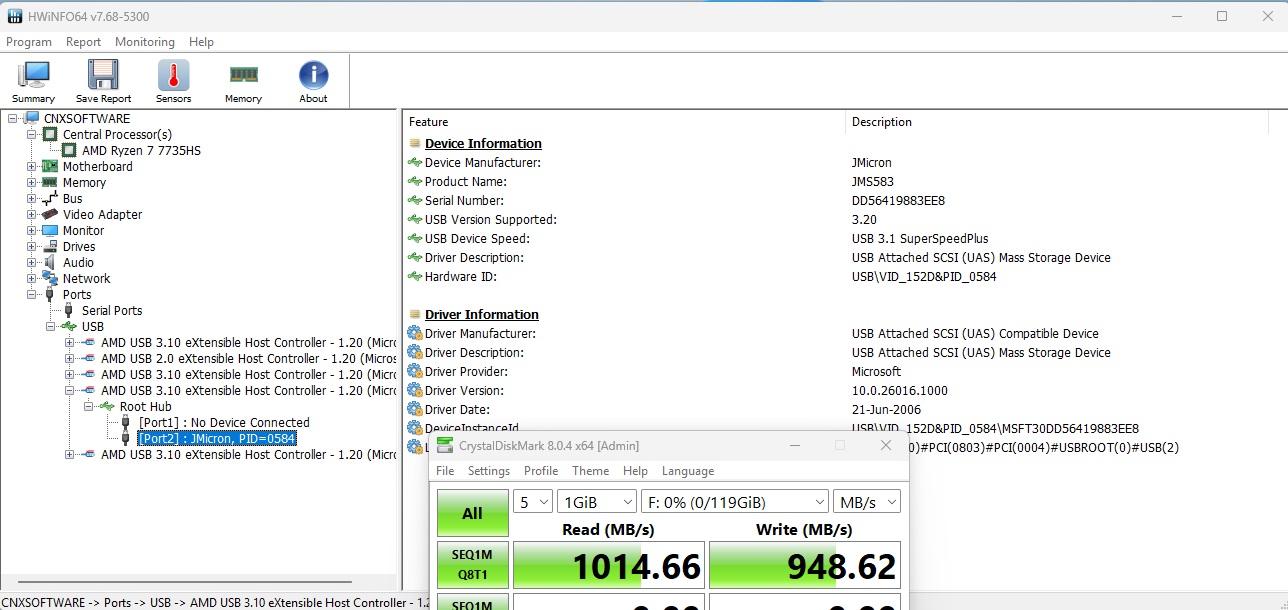This screenshot has height=610, width=1288.
Task: Expand the Video Adapter tree node
Action: click(31, 215)
